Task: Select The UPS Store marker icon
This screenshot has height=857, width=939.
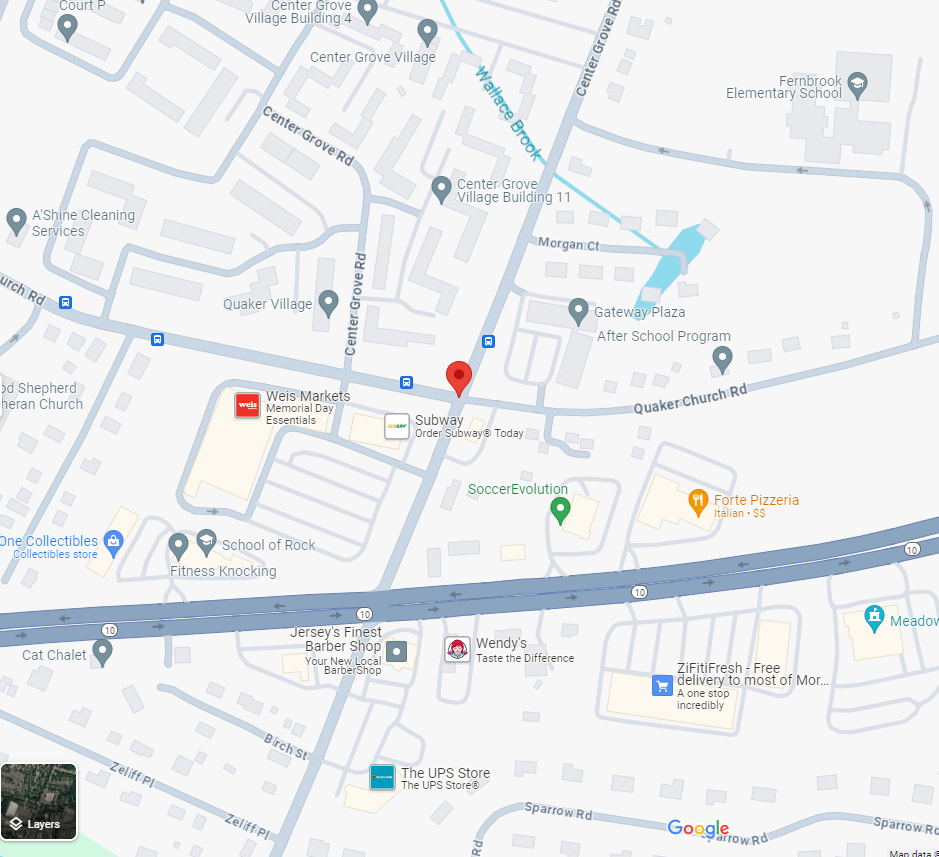Action: [x=382, y=777]
